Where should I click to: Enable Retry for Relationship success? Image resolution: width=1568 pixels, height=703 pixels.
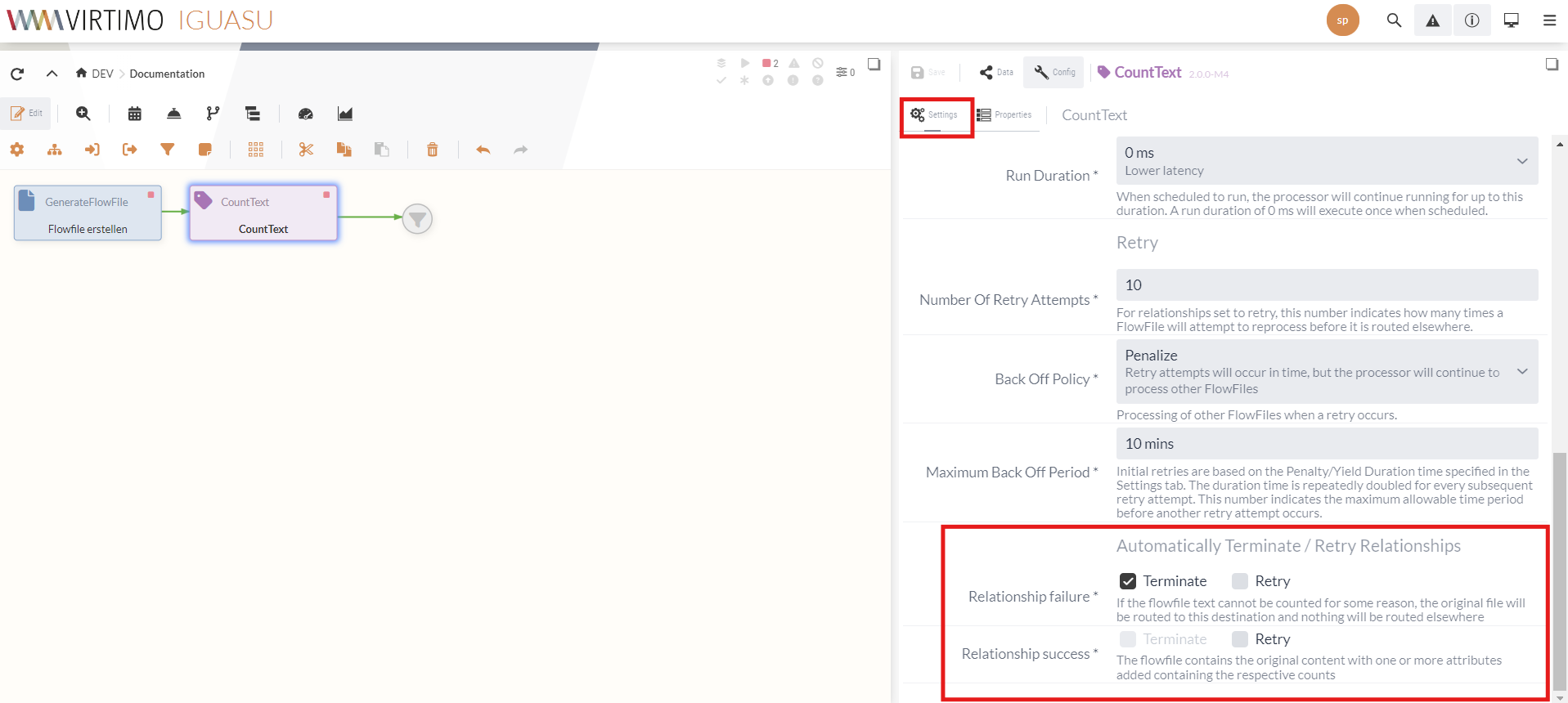tap(1240, 639)
